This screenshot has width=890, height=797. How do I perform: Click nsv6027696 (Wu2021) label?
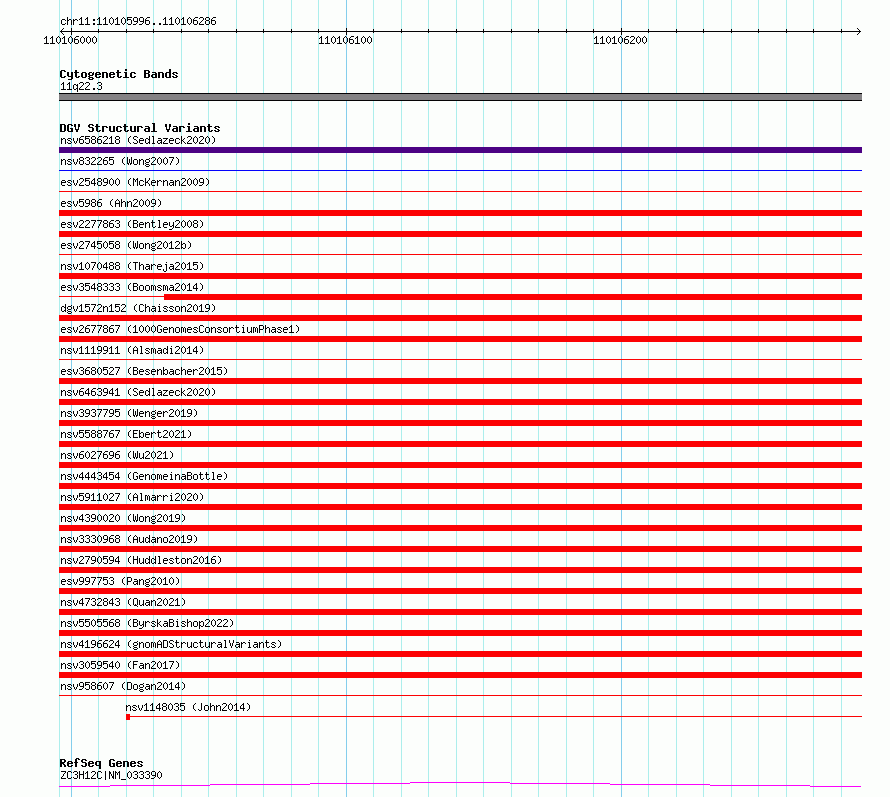(117, 455)
